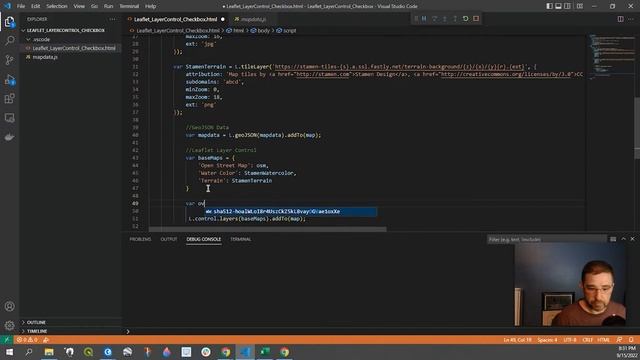
Task: Toggle Panel visibility in title bar
Action: coord(558,6)
